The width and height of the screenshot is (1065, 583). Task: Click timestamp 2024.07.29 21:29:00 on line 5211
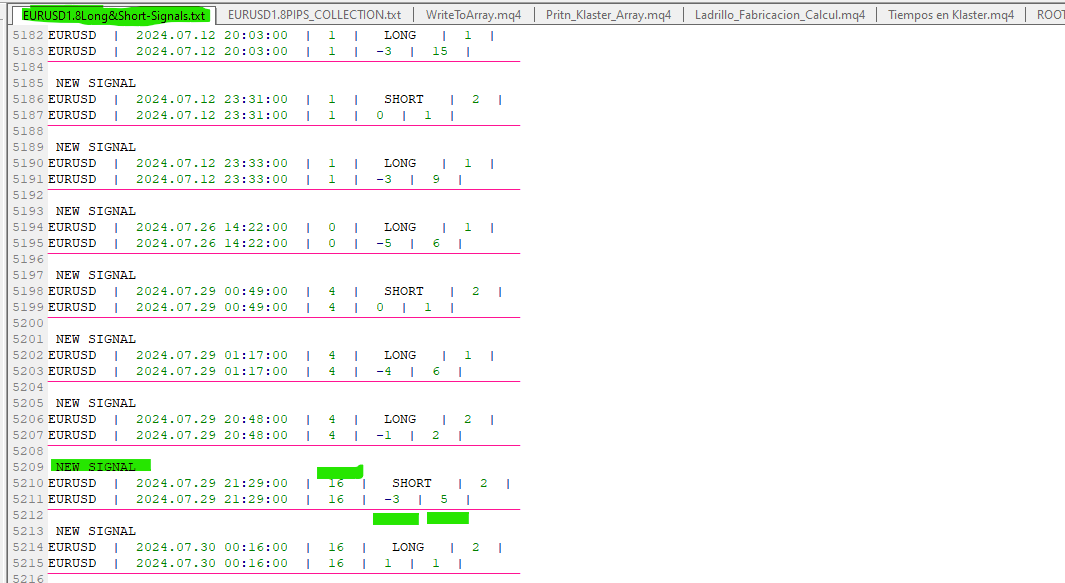click(x=212, y=499)
